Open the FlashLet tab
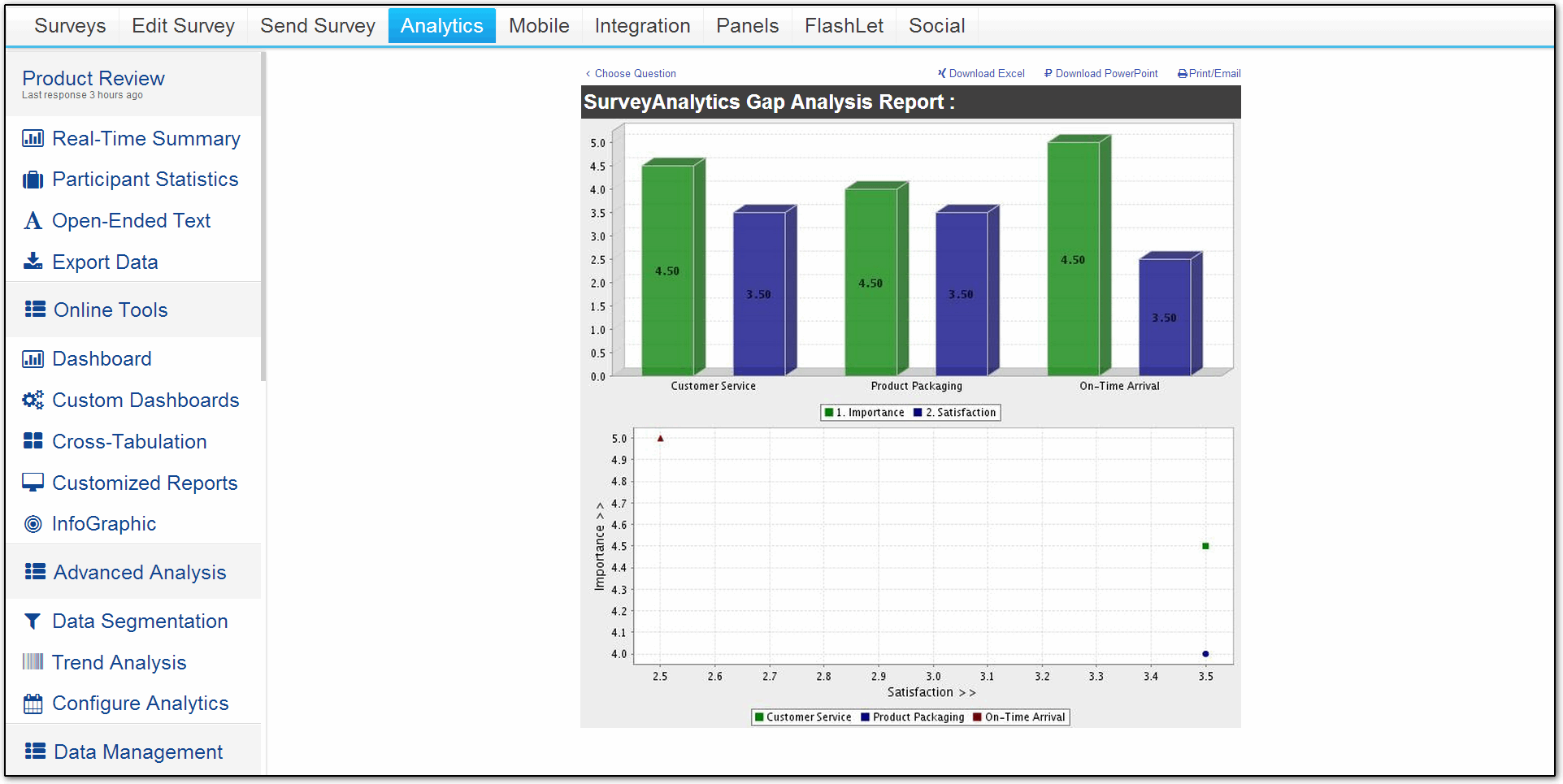1563x784 pixels. [844, 26]
